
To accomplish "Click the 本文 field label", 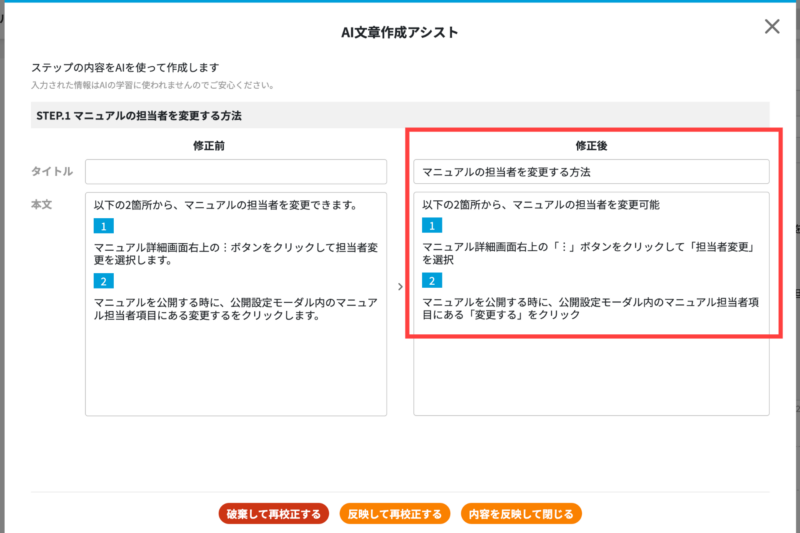I will [x=41, y=205].
